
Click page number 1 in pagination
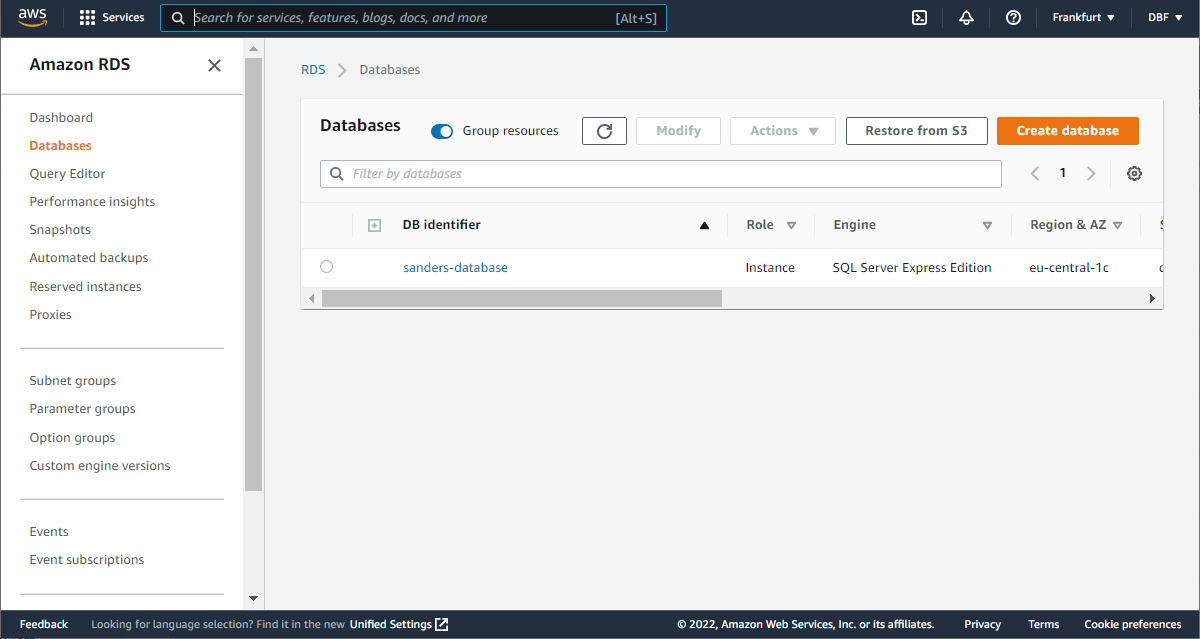1063,173
